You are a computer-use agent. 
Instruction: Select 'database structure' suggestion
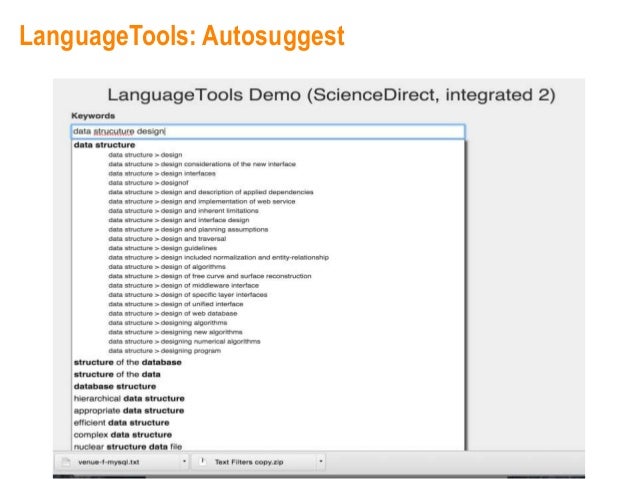115,387
